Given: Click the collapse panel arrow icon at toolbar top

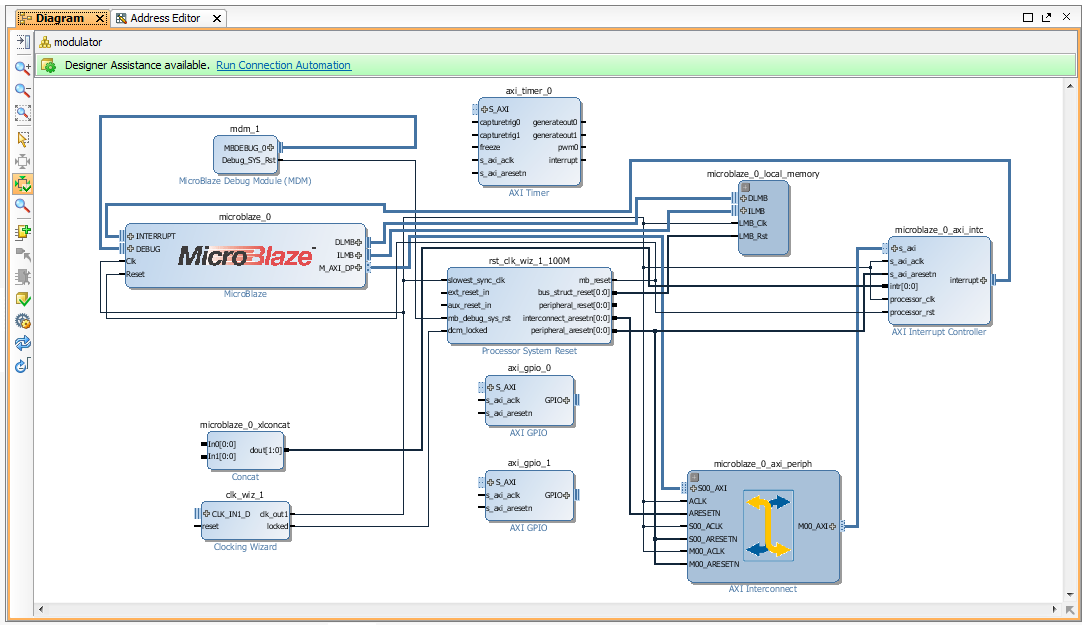Looking at the screenshot, I should tap(23, 42).
